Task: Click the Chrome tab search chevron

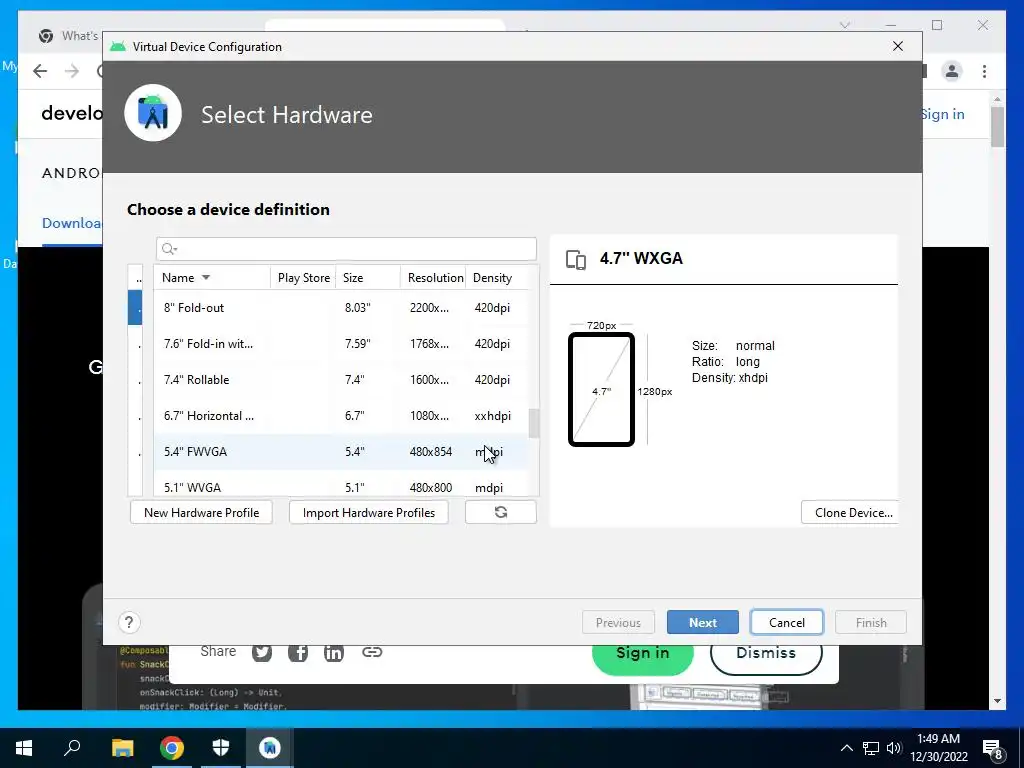Action: 844,25
